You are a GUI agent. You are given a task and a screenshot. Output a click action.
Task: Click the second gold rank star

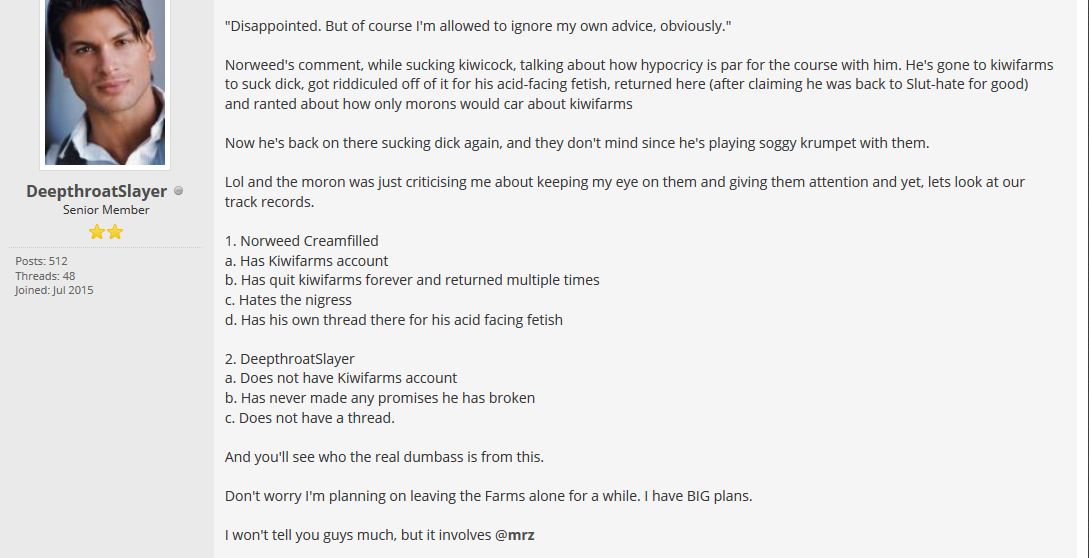[115, 232]
